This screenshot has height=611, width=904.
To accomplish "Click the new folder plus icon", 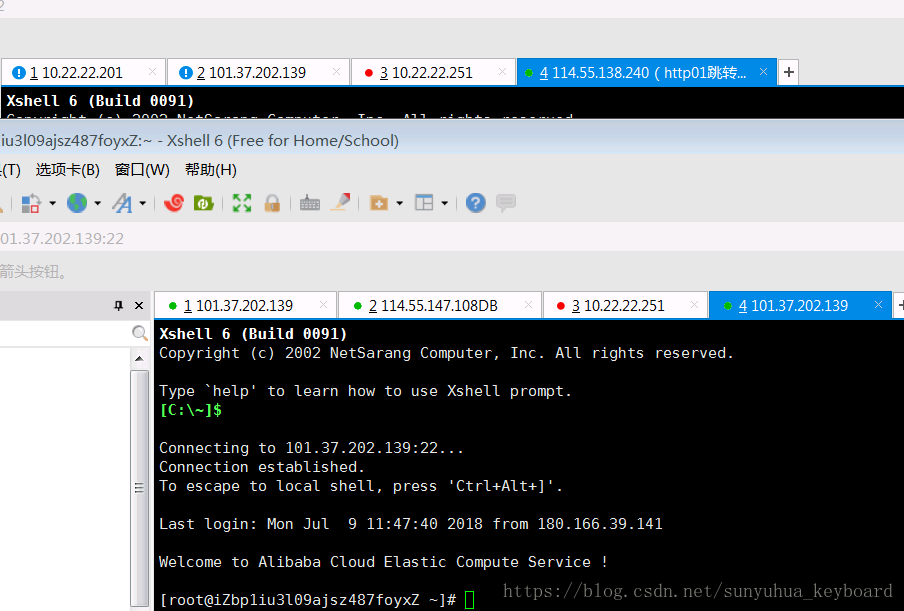I will click(x=378, y=203).
